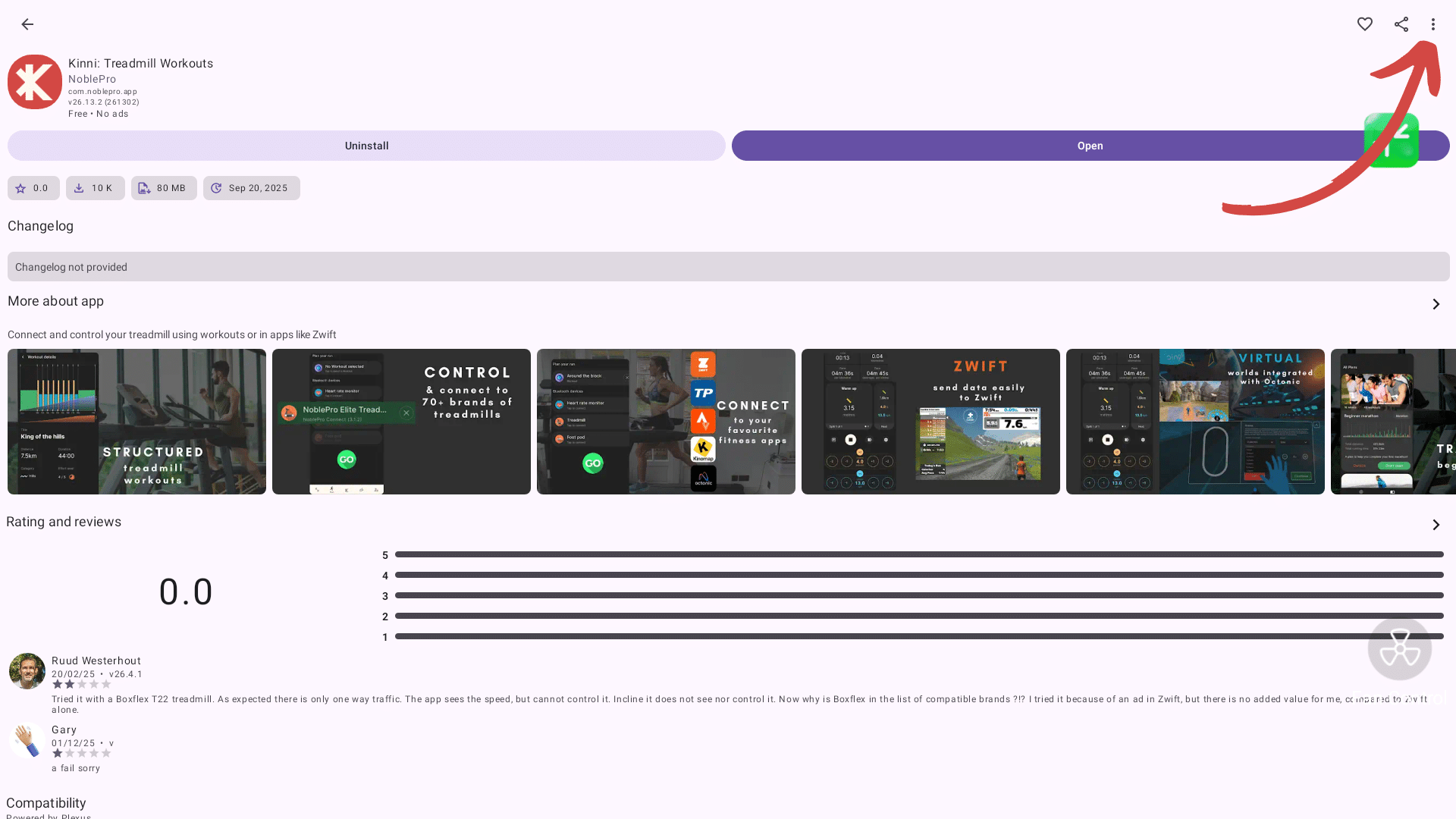The width and height of the screenshot is (1456, 819).
Task: View the Structured treadmill workouts screenshot
Action: pos(136,422)
